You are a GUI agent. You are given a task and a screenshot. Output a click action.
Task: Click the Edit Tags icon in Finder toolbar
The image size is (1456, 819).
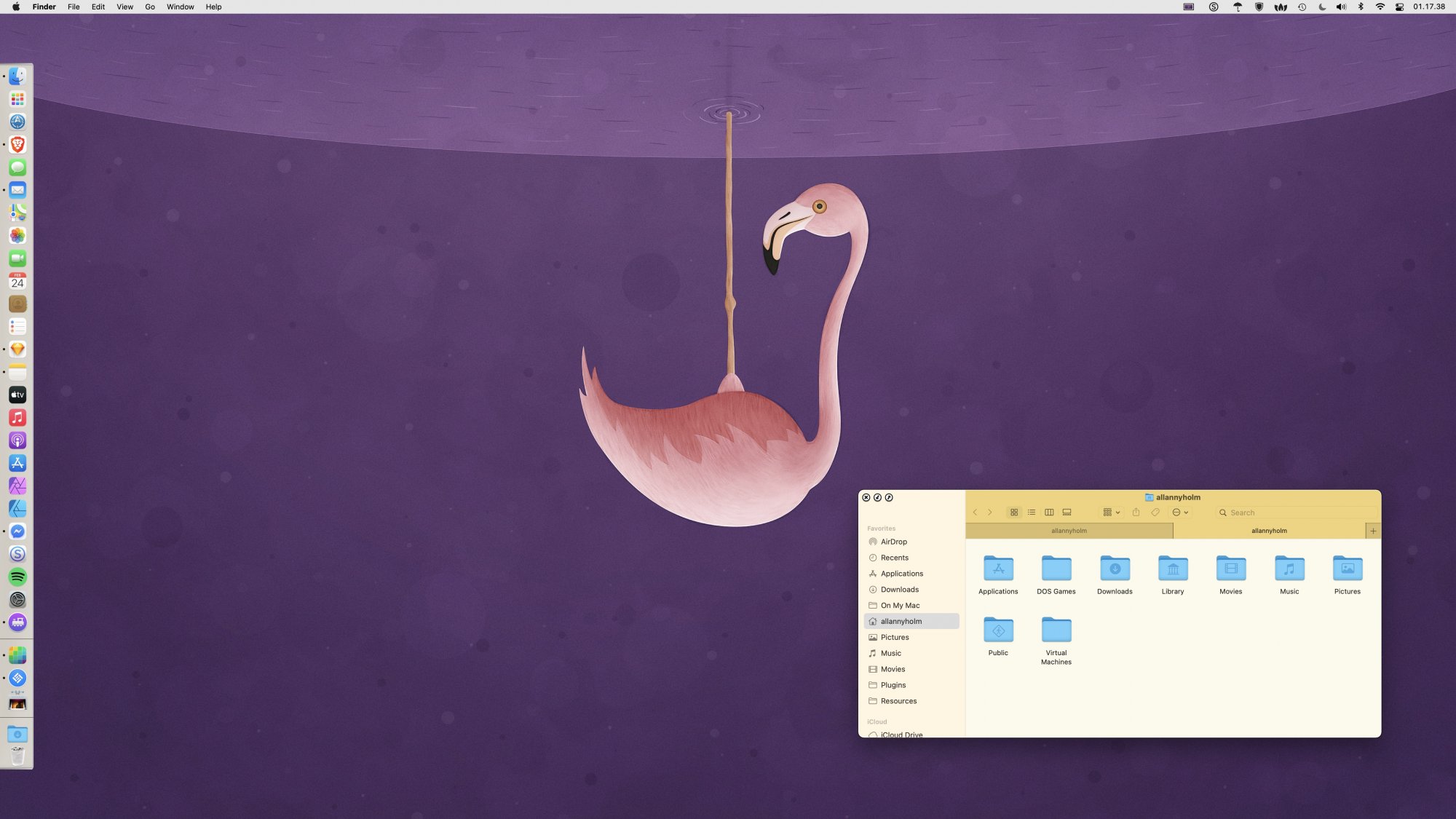1155,513
